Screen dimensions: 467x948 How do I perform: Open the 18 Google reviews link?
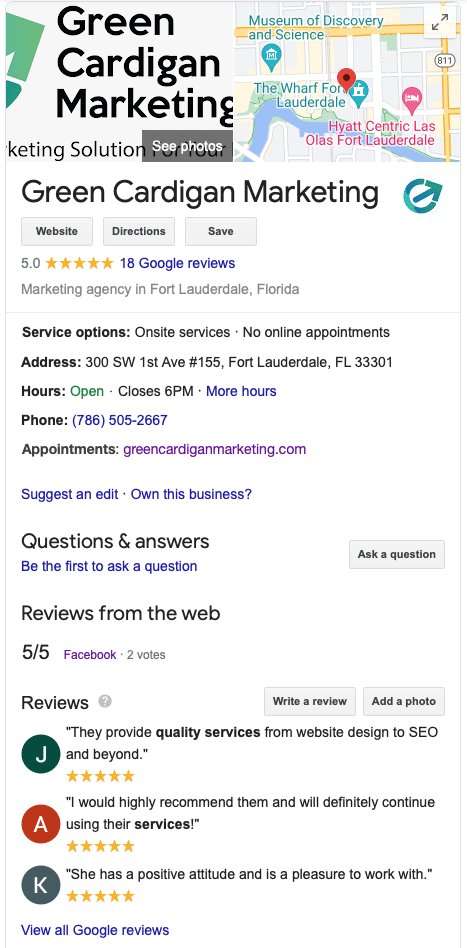177,263
